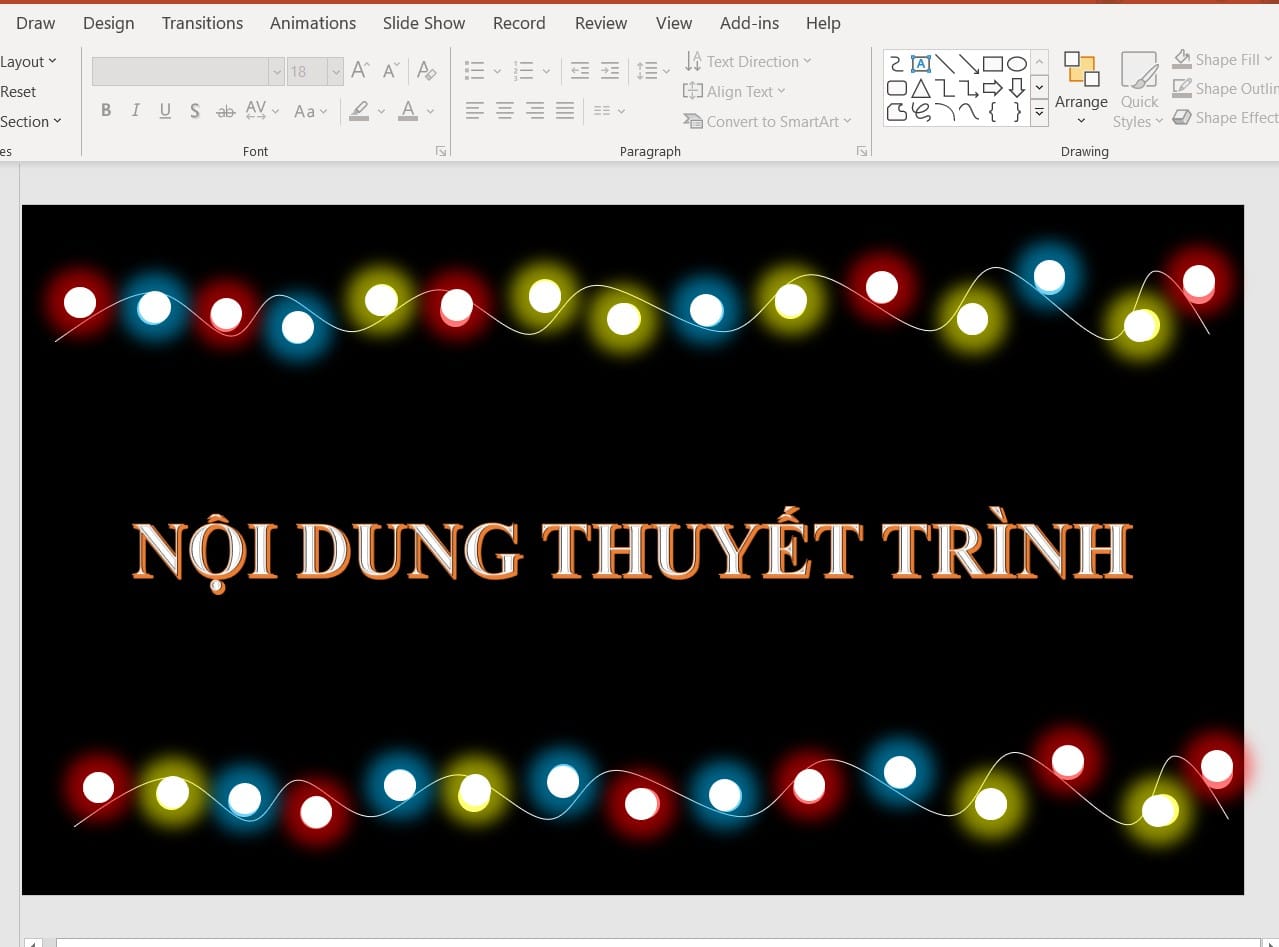Select the Rounded Rectangle shape
This screenshot has width=1279, height=947.
(x=897, y=88)
